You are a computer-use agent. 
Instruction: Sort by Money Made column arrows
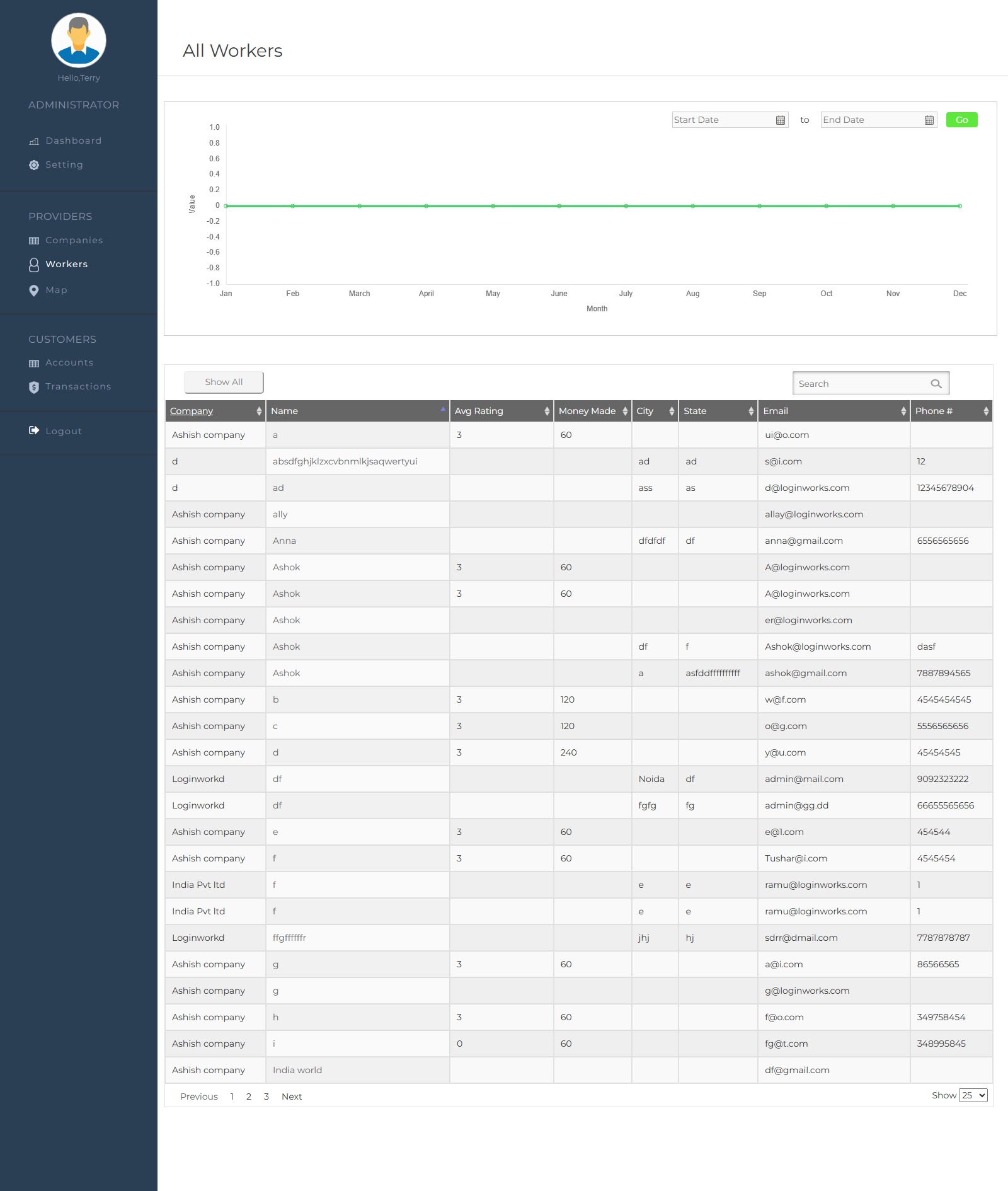click(x=625, y=411)
